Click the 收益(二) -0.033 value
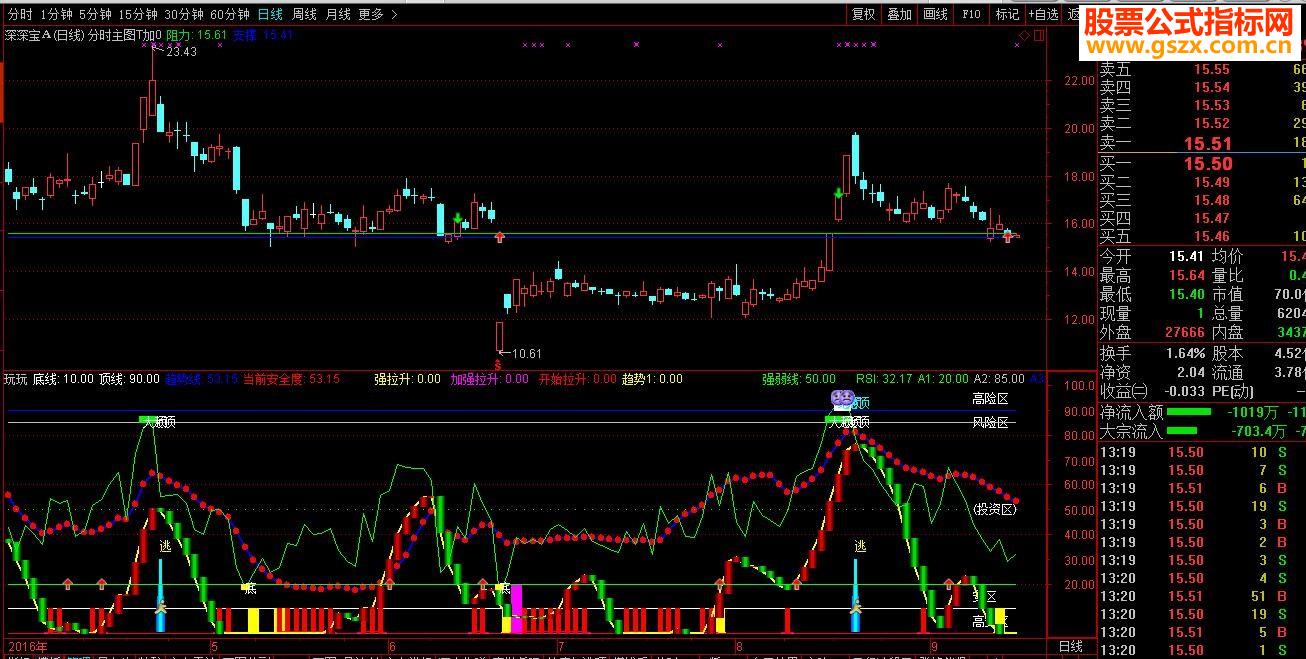The width and height of the screenshot is (1306, 659). pyautogui.click(x=1185, y=391)
